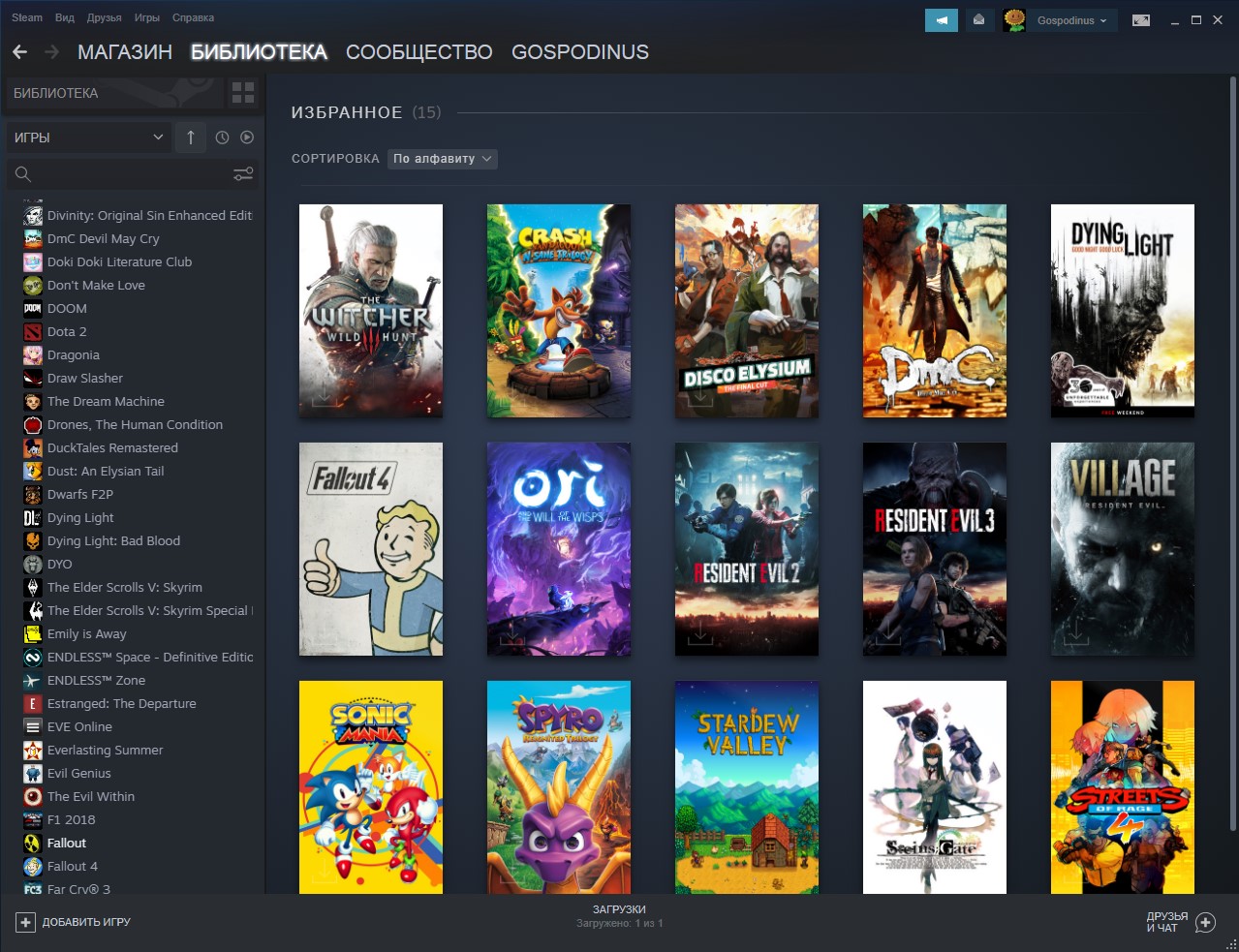Viewport: 1239px width, 952px height.
Task: Click the forward navigation arrow
Action: pos(52,52)
